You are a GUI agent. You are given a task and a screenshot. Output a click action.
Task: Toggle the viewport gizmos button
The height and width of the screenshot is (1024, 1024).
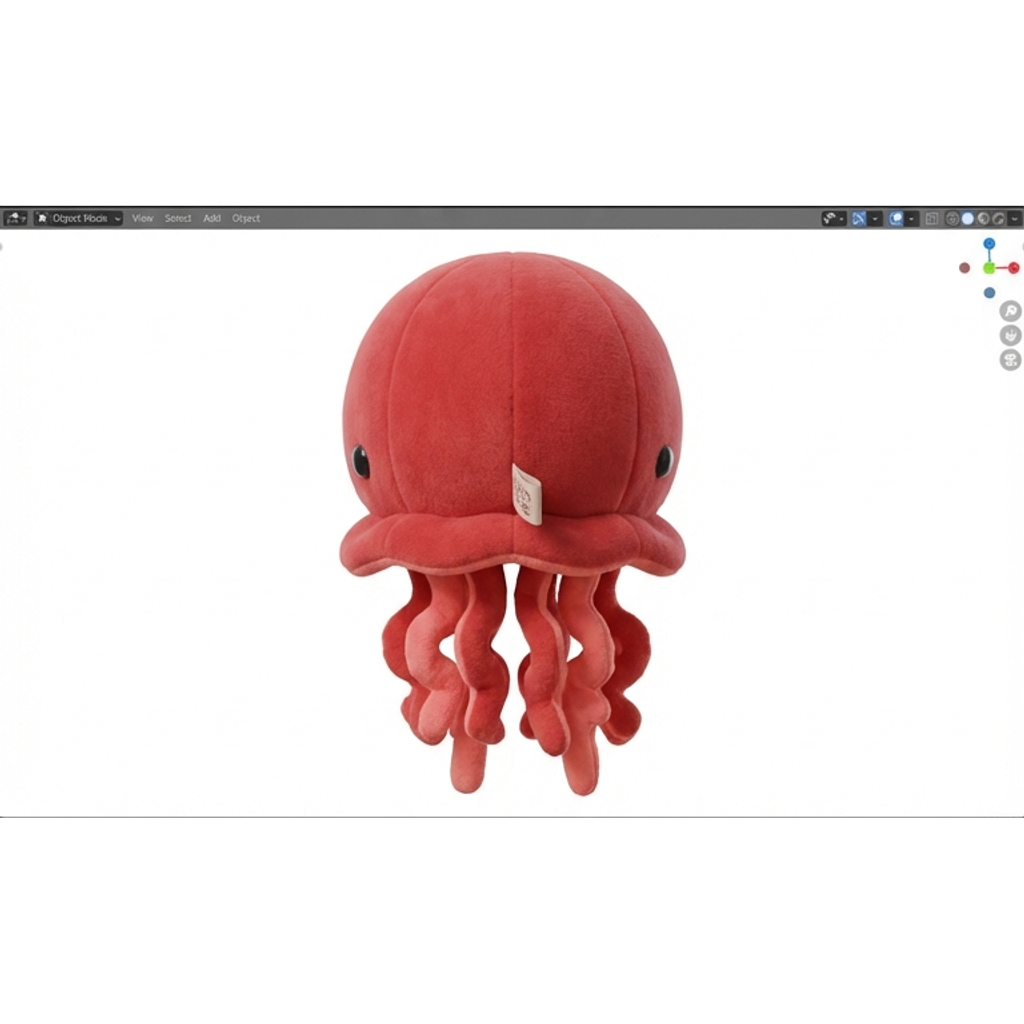[859, 219]
